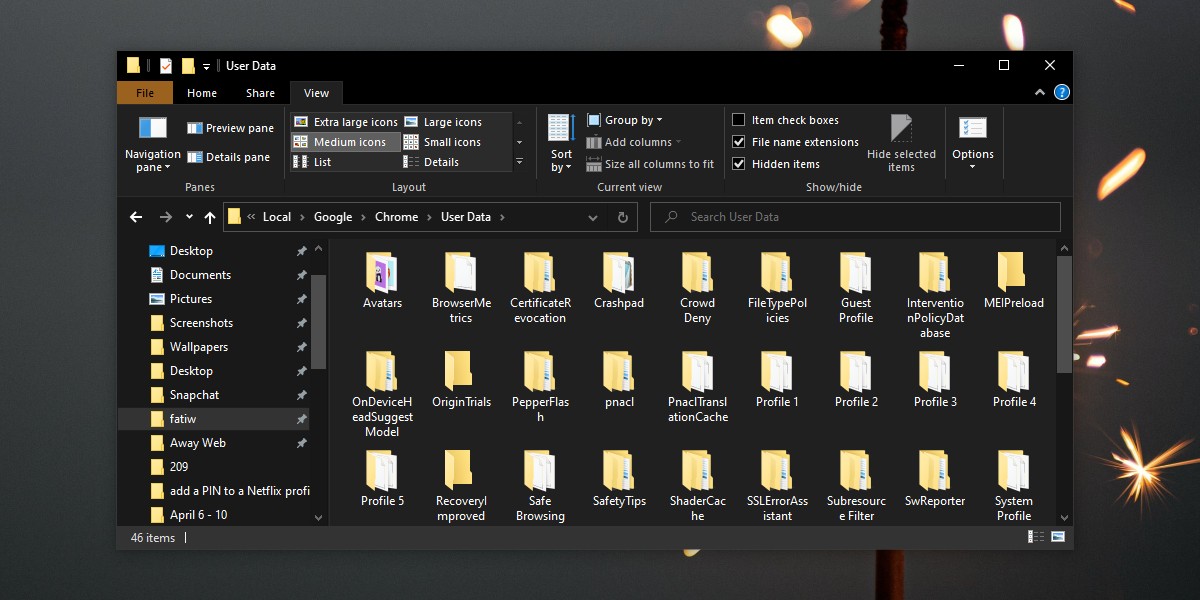Select the SwReporter folder
Image resolution: width=1200 pixels, height=600 pixels.
[935, 479]
